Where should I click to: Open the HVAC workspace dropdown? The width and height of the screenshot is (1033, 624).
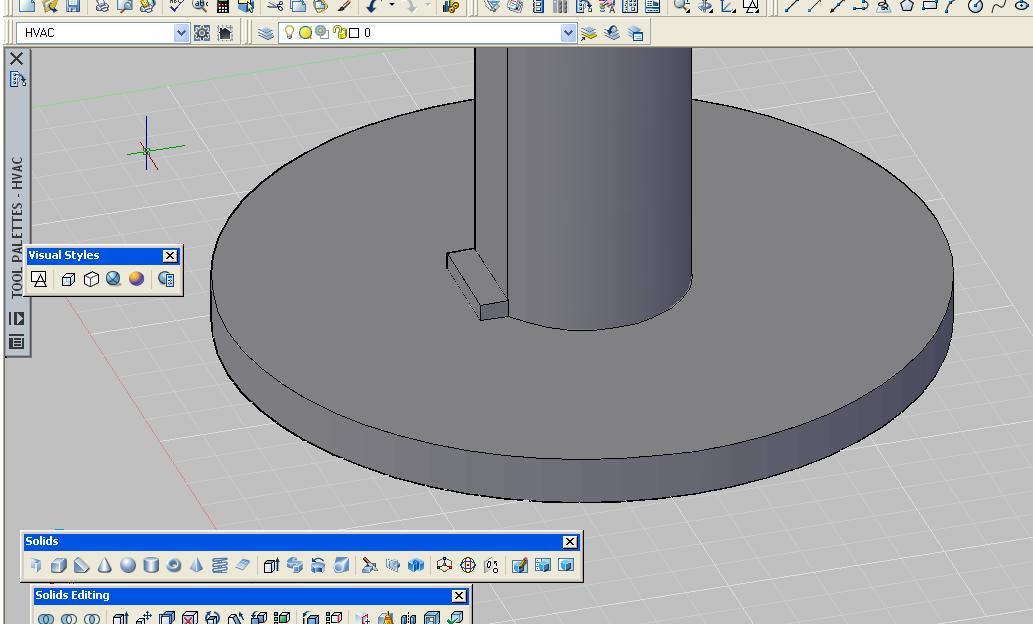tap(181, 33)
